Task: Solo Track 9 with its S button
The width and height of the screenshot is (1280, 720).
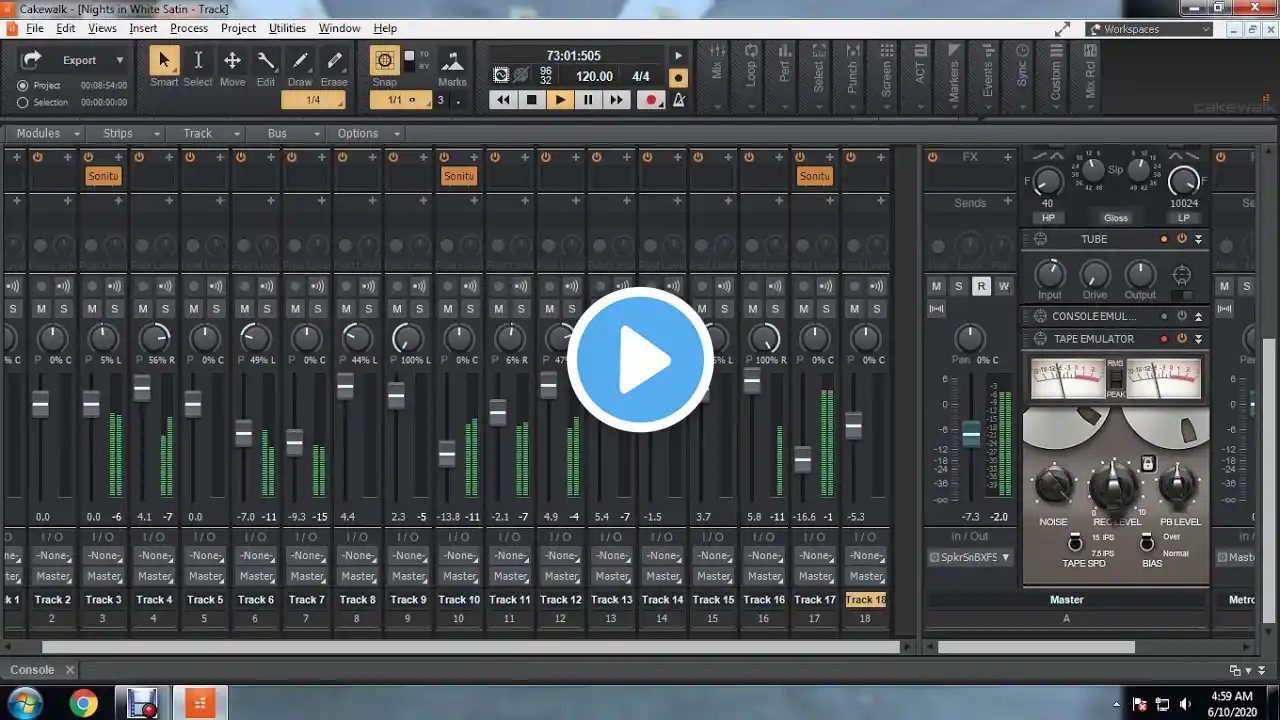Action: pyautogui.click(x=419, y=309)
